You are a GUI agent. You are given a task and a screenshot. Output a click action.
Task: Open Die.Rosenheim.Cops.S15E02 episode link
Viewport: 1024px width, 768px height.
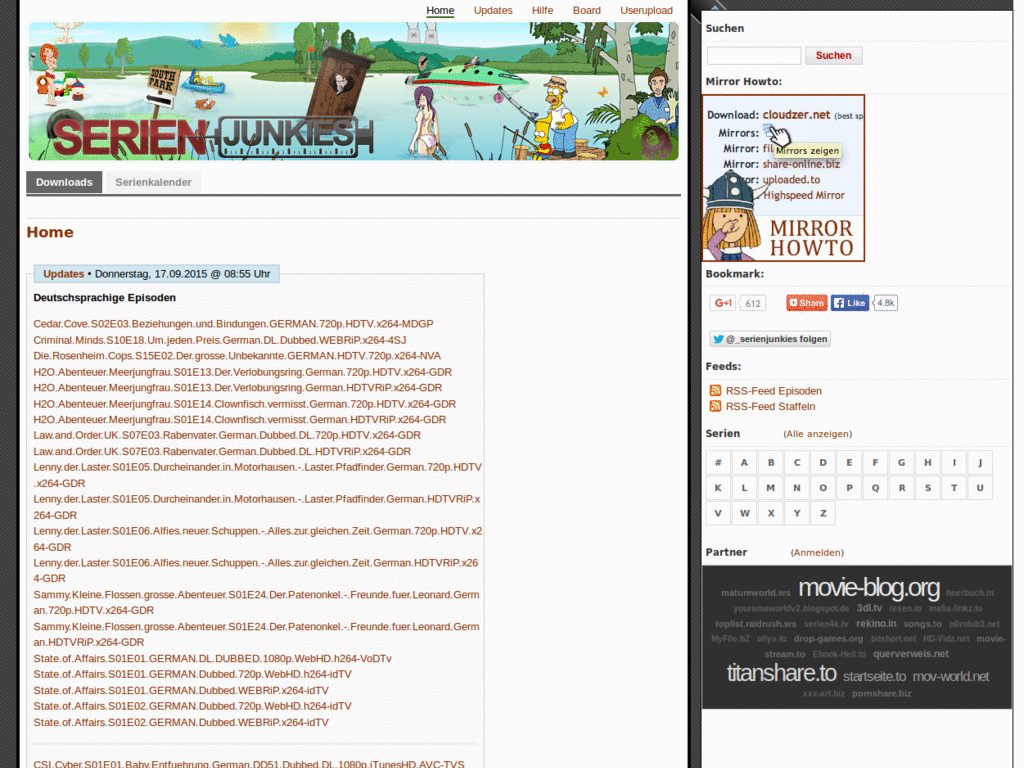click(x=237, y=356)
